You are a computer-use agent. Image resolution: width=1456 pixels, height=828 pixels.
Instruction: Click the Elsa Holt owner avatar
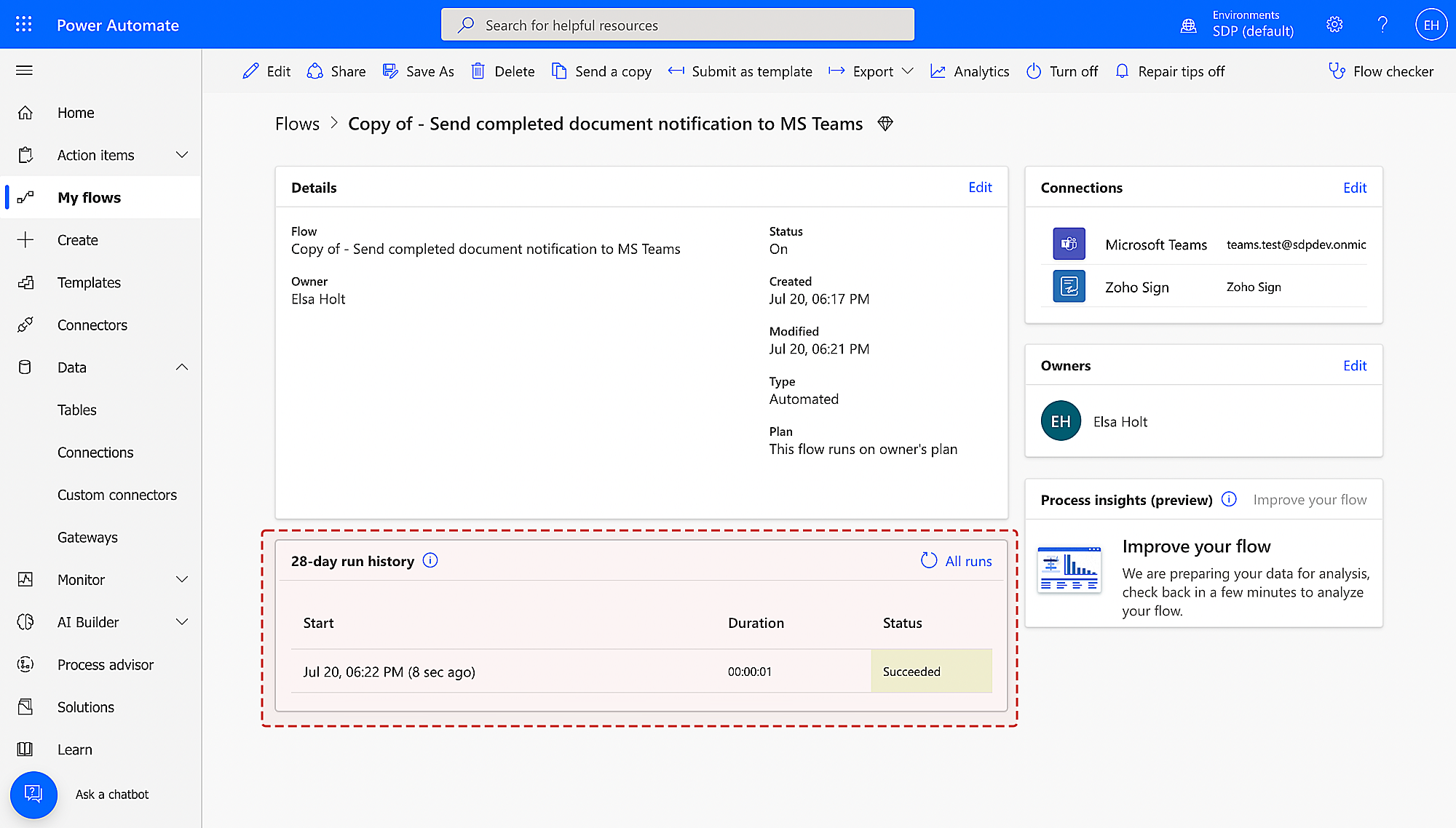(x=1061, y=421)
